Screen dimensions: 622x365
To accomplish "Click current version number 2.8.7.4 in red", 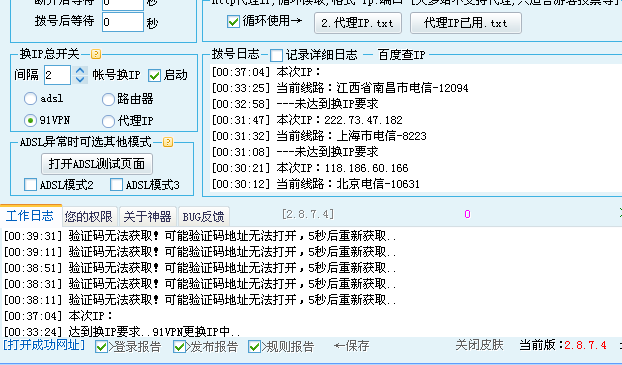I will tap(586, 345).
